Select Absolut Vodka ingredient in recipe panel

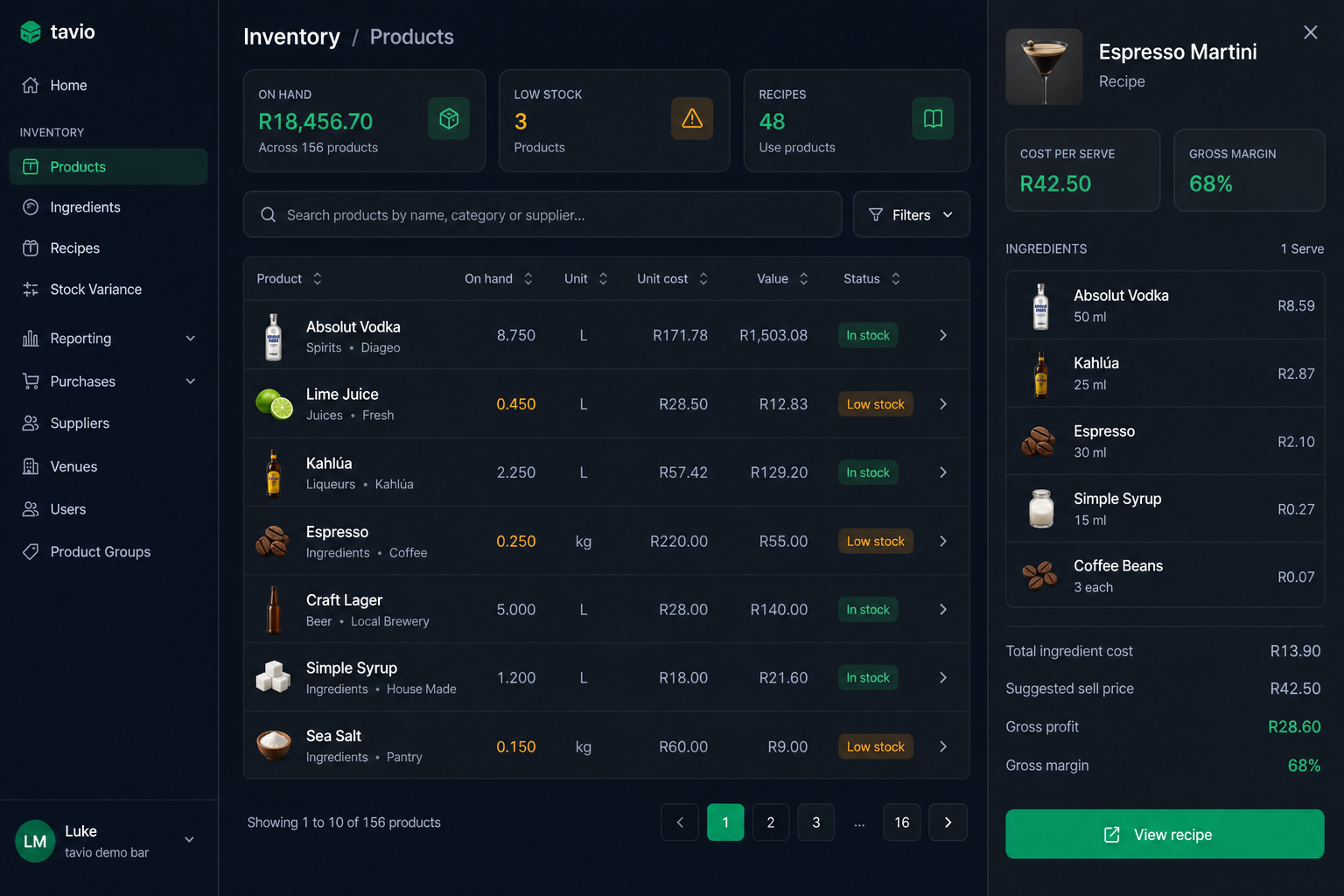click(1165, 305)
